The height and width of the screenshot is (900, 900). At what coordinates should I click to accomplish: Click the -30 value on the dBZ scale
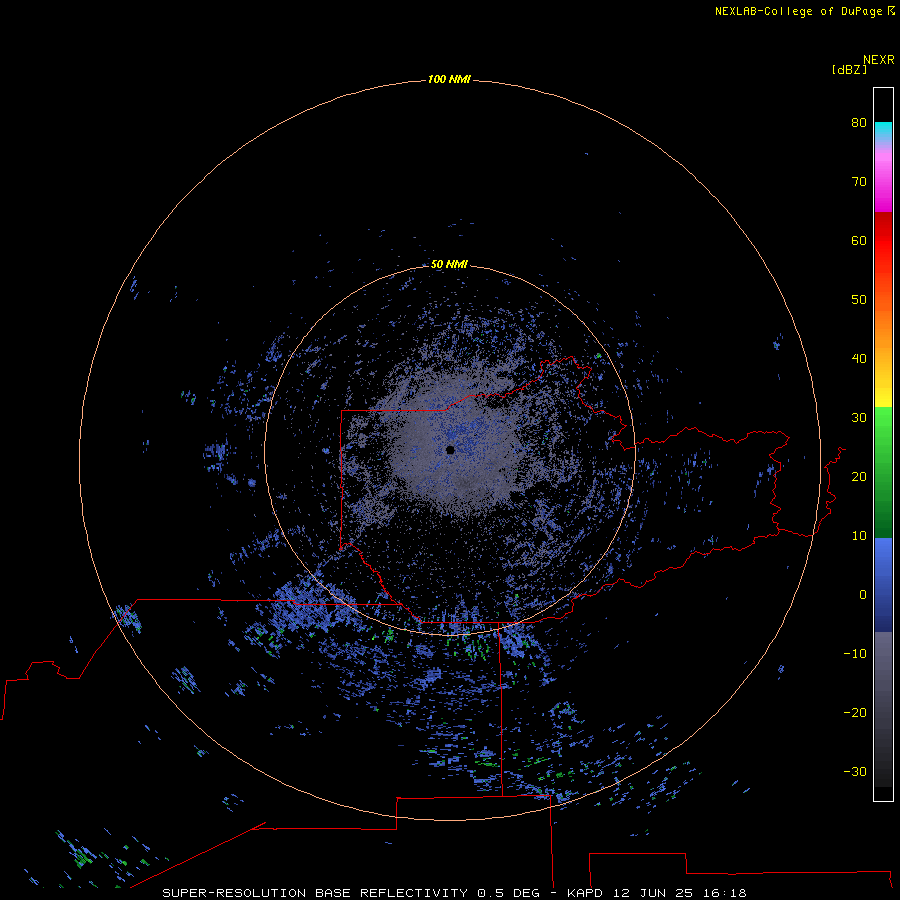click(855, 771)
